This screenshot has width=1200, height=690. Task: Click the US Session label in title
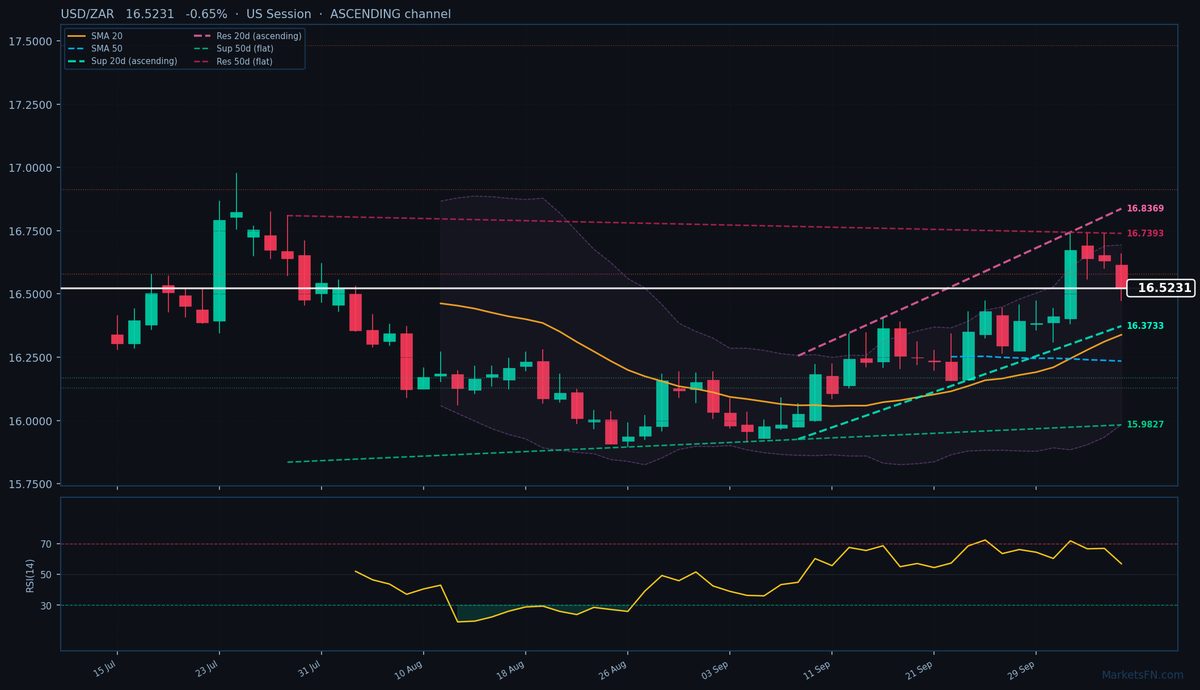coord(277,14)
